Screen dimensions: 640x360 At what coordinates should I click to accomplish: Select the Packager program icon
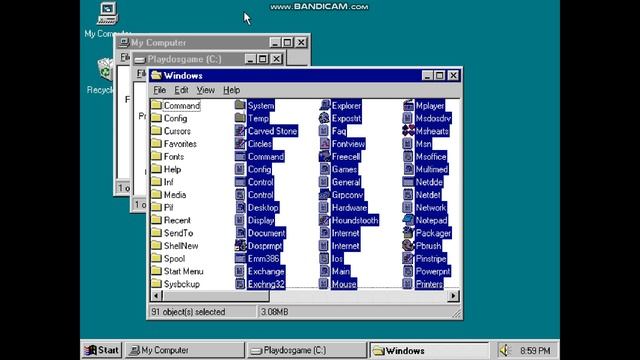(x=408, y=233)
